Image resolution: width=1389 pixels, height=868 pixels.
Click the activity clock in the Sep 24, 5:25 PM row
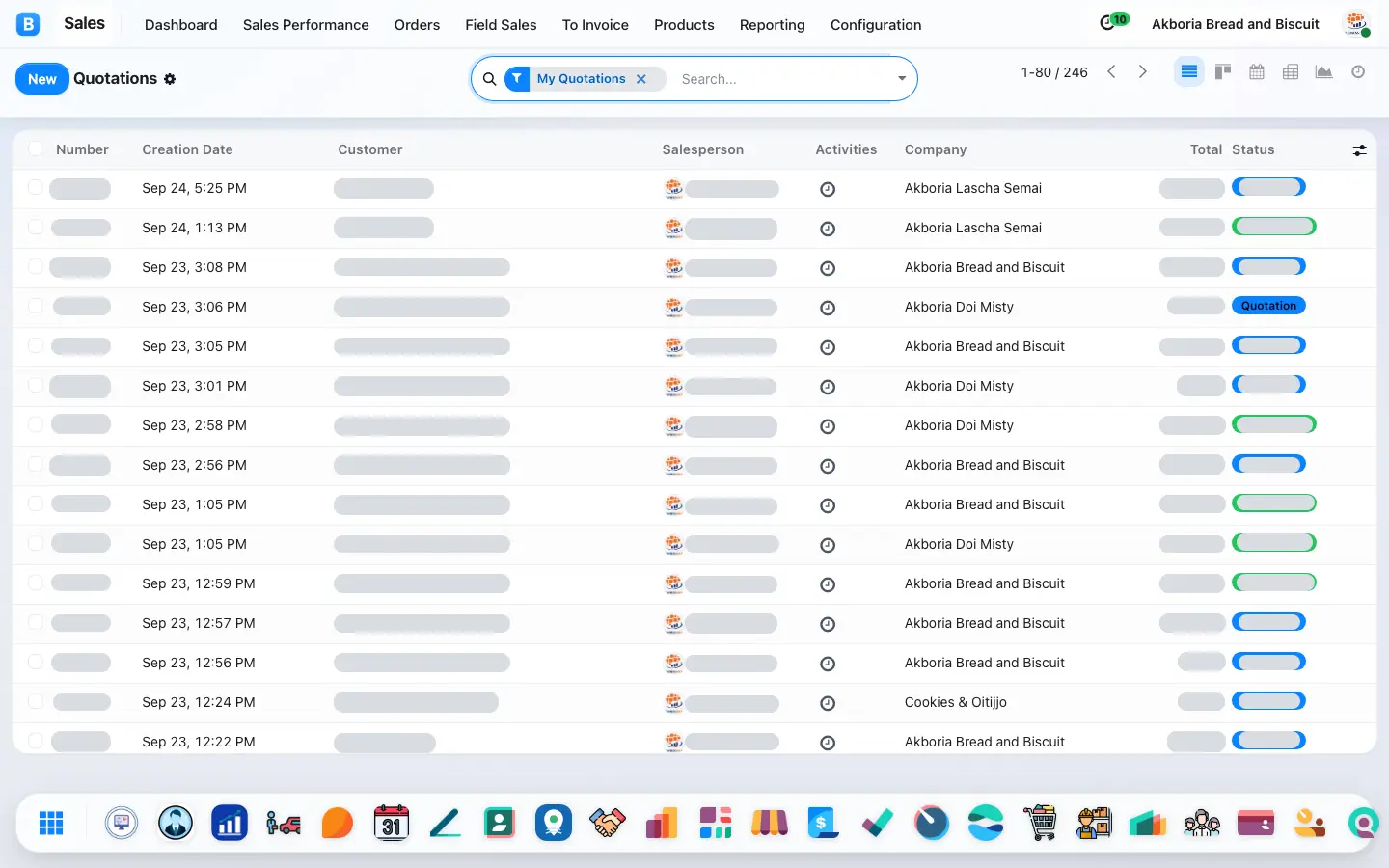coord(828,189)
